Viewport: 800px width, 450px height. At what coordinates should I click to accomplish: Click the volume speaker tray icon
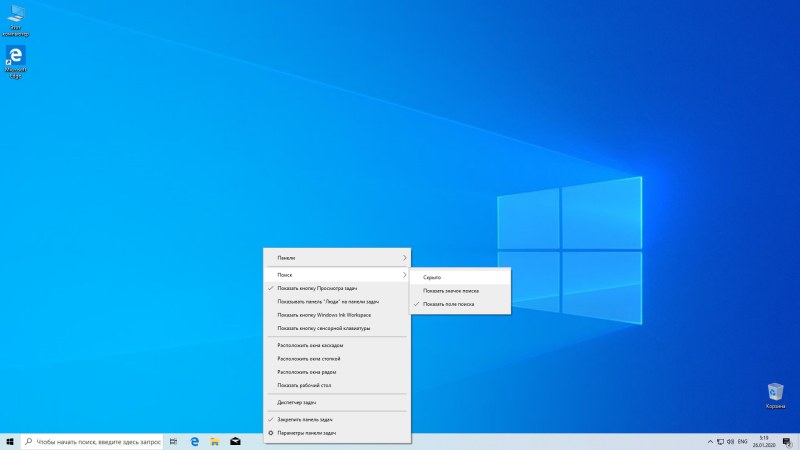point(730,441)
